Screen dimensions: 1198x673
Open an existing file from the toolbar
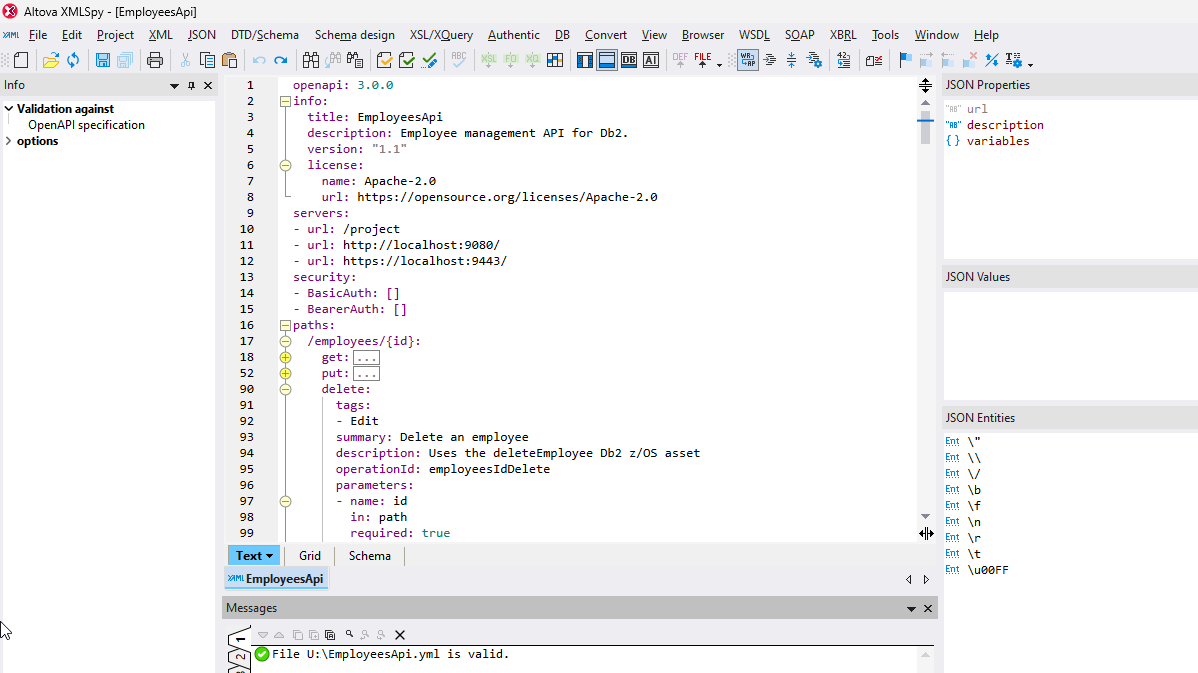point(48,59)
